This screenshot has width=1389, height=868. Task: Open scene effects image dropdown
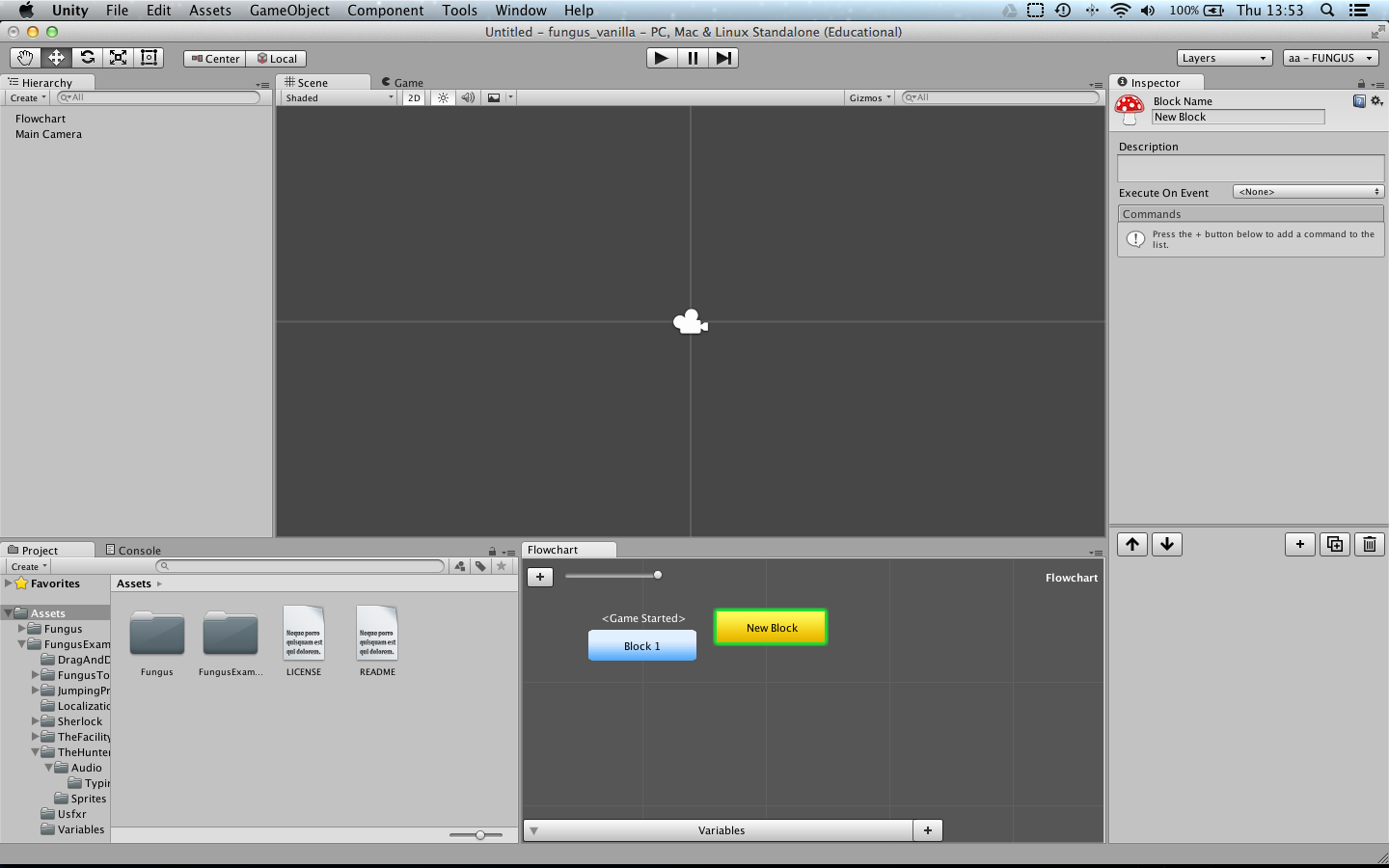click(x=500, y=97)
